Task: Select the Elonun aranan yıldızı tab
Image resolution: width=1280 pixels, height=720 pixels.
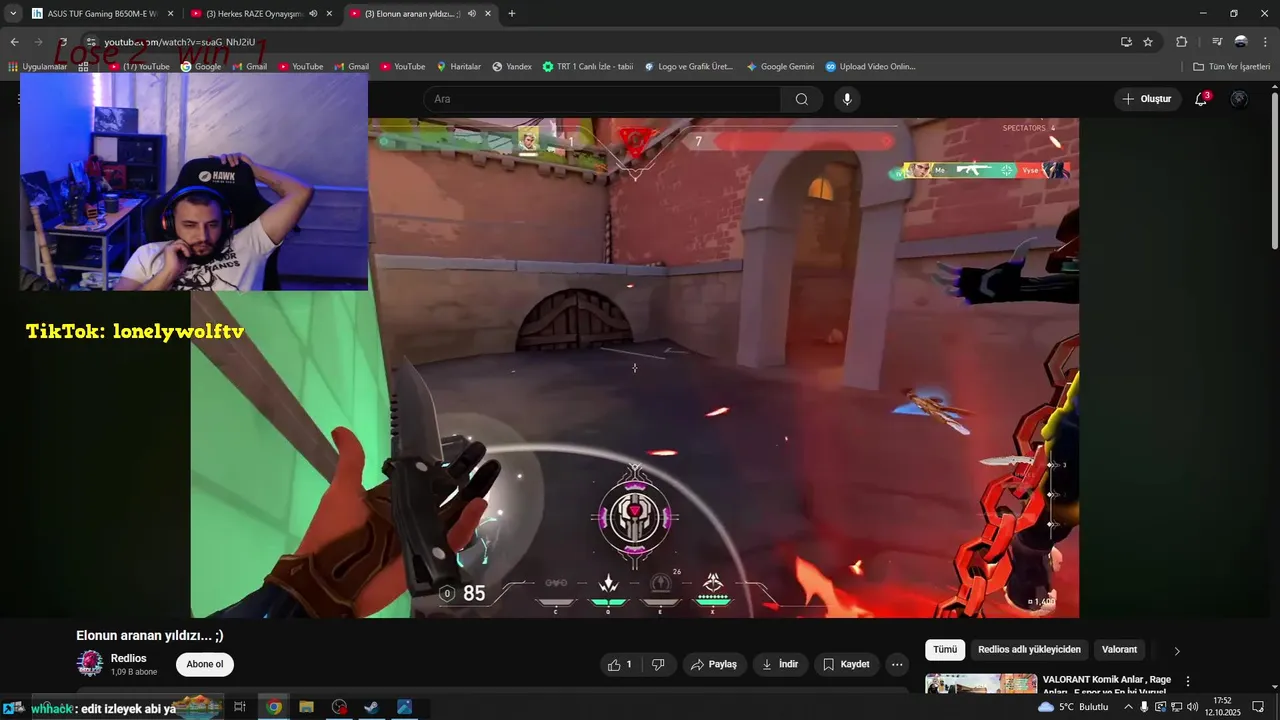Action: point(421,14)
